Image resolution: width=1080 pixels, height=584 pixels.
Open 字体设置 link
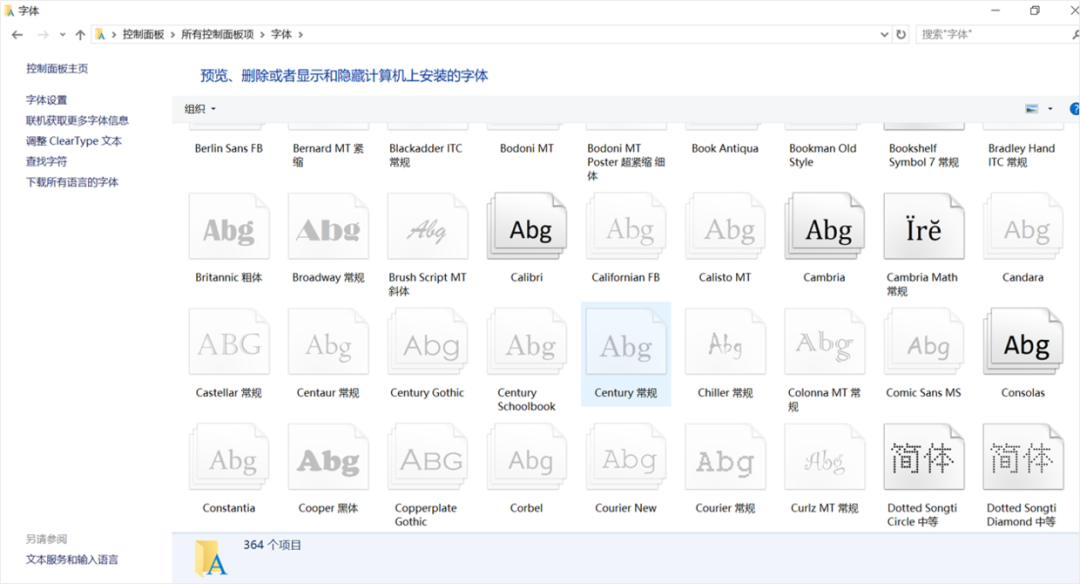tap(46, 100)
